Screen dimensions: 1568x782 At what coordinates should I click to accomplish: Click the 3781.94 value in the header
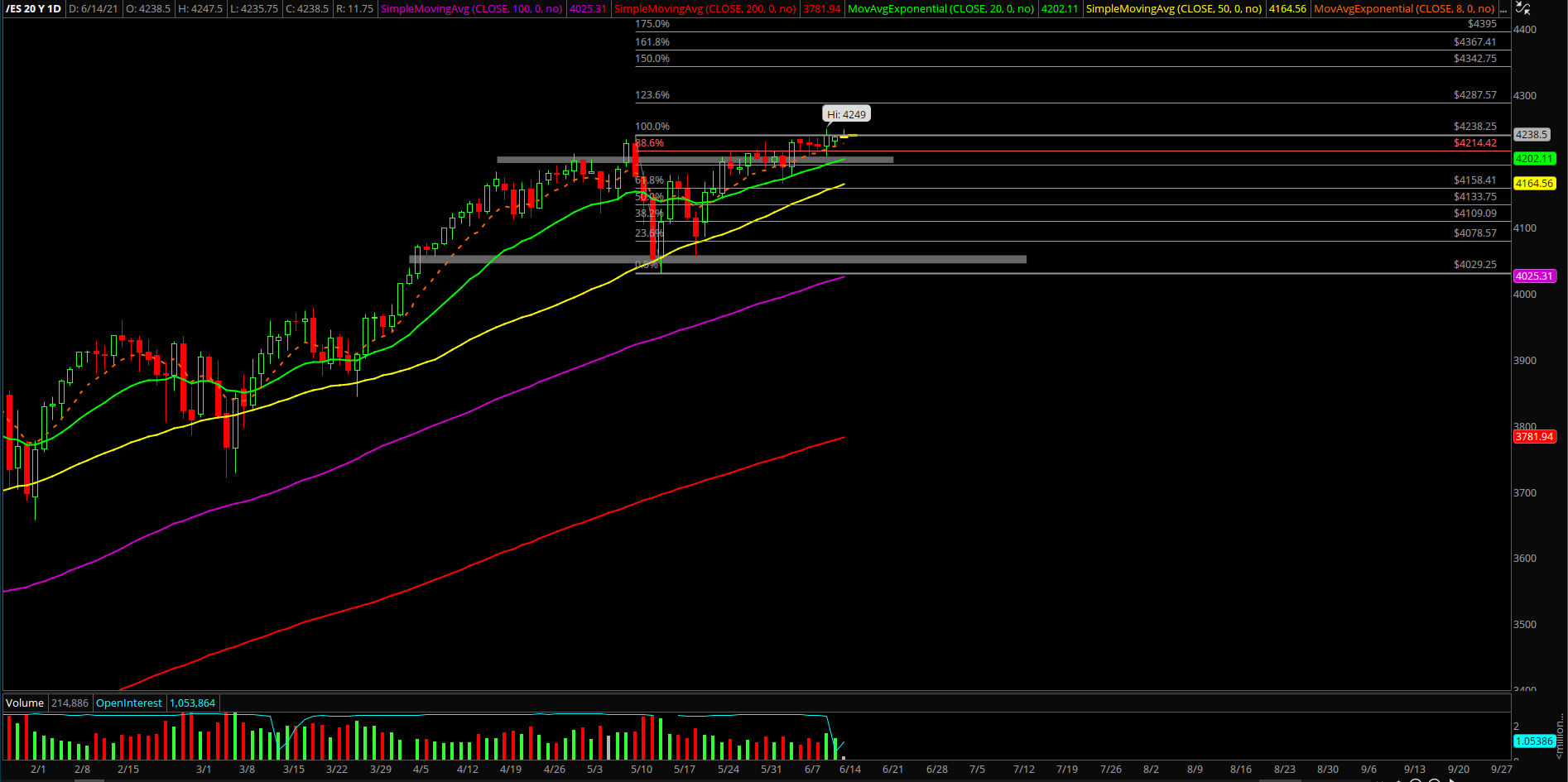pyautogui.click(x=822, y=9)
